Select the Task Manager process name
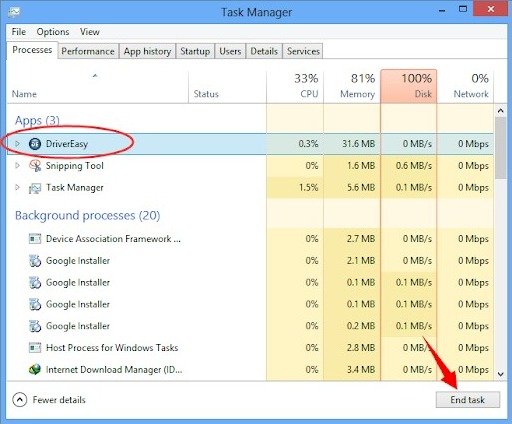Image resolution: width=512 pixels, height=424 pixels. click(x=75, y=188)
